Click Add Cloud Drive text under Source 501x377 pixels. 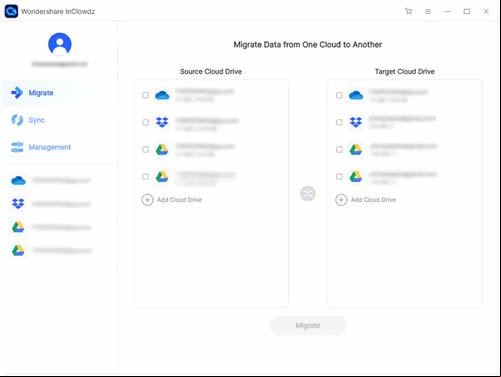179,200
